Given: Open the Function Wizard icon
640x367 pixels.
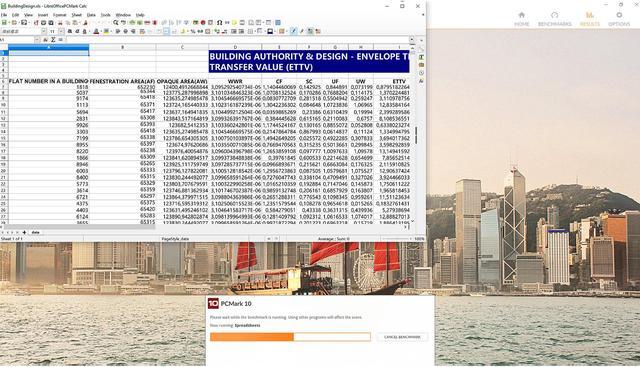Looking at the screenshot, I should pos(46,40).
